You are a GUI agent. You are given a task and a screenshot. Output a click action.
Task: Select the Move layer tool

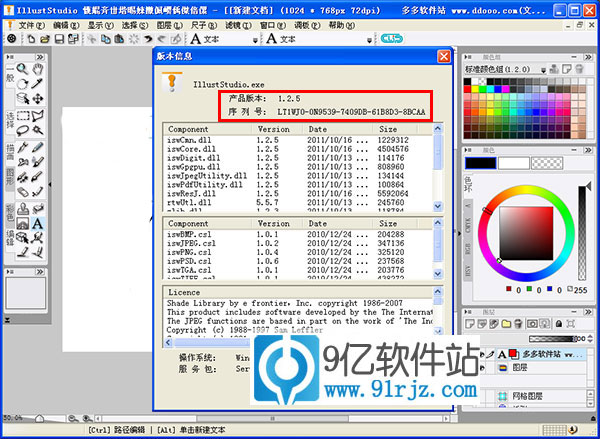38,99
